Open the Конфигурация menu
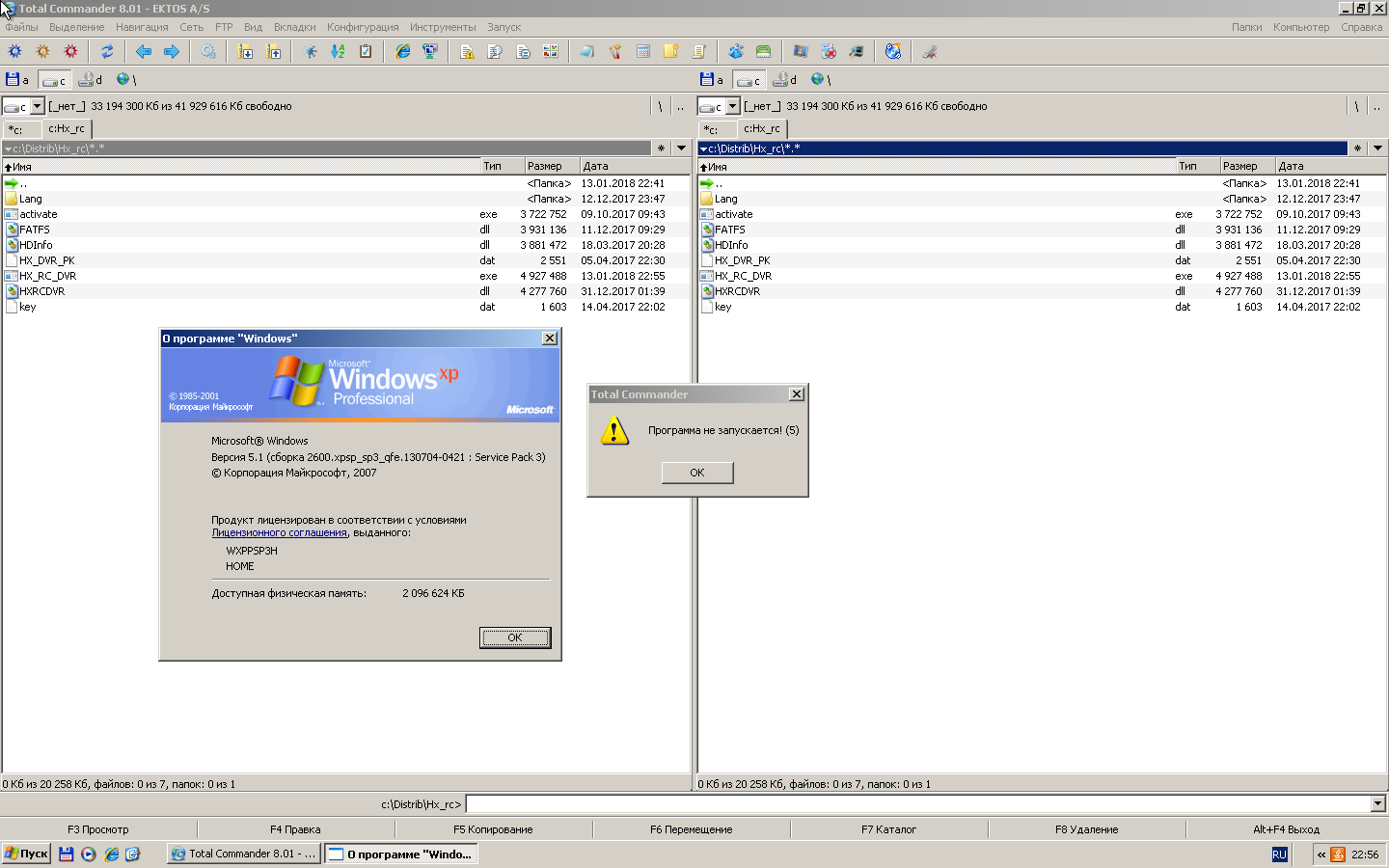This screenshot has height=868, width=1389. (x=362, y=27)
